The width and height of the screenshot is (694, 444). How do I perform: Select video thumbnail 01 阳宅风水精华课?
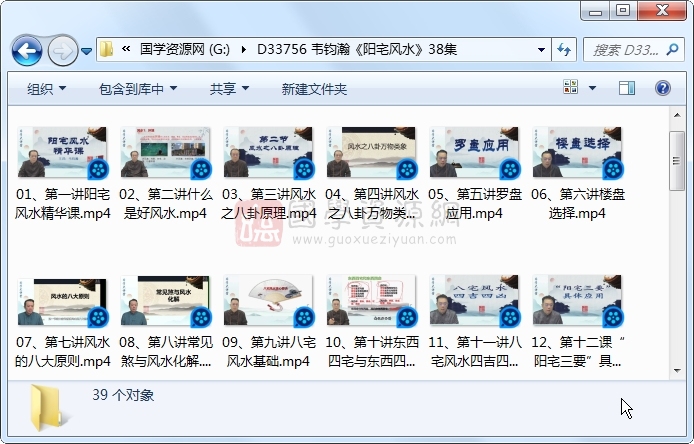point(62,152)
